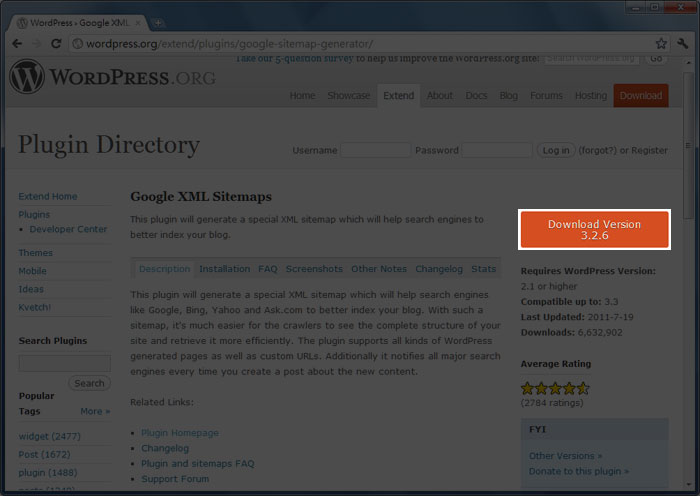This screenshot has width=700, height=496.
Task: Open the Blog nav item
Action: click(508, 96)
